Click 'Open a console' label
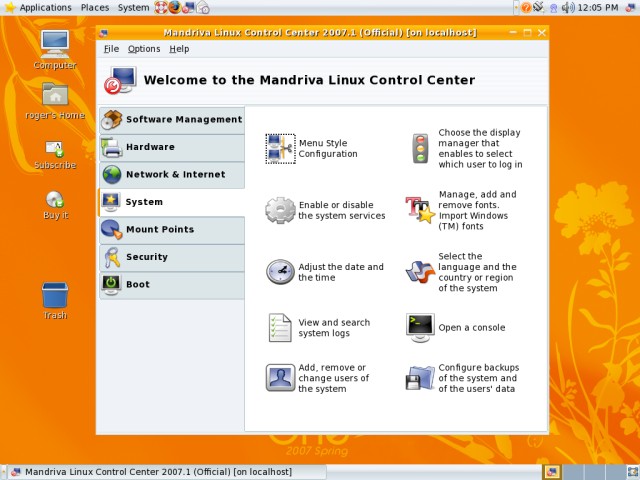Screen dimensions: 640x480 472,328
